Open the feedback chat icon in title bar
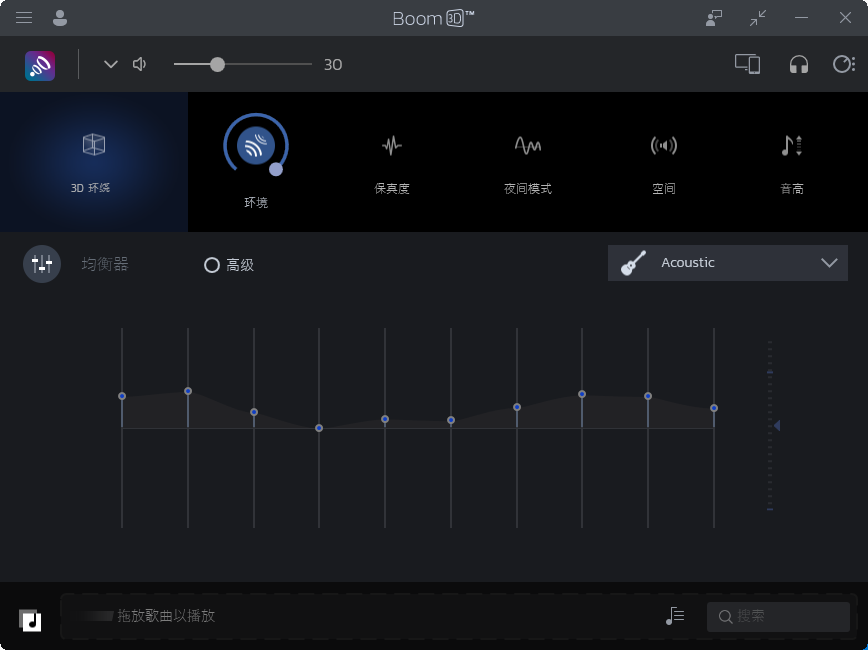The width and height of the screenshot is (868, 650). coord(714,18)
